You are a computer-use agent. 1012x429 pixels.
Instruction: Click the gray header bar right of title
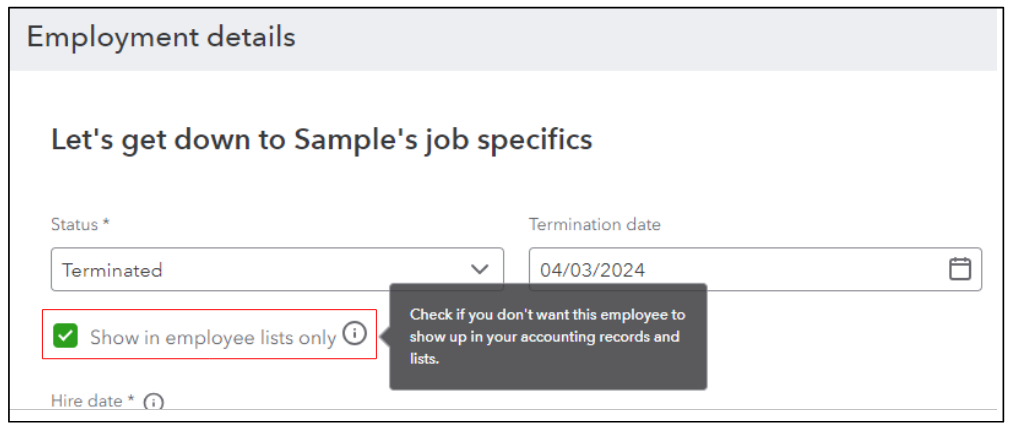click(x=650, y=38)
